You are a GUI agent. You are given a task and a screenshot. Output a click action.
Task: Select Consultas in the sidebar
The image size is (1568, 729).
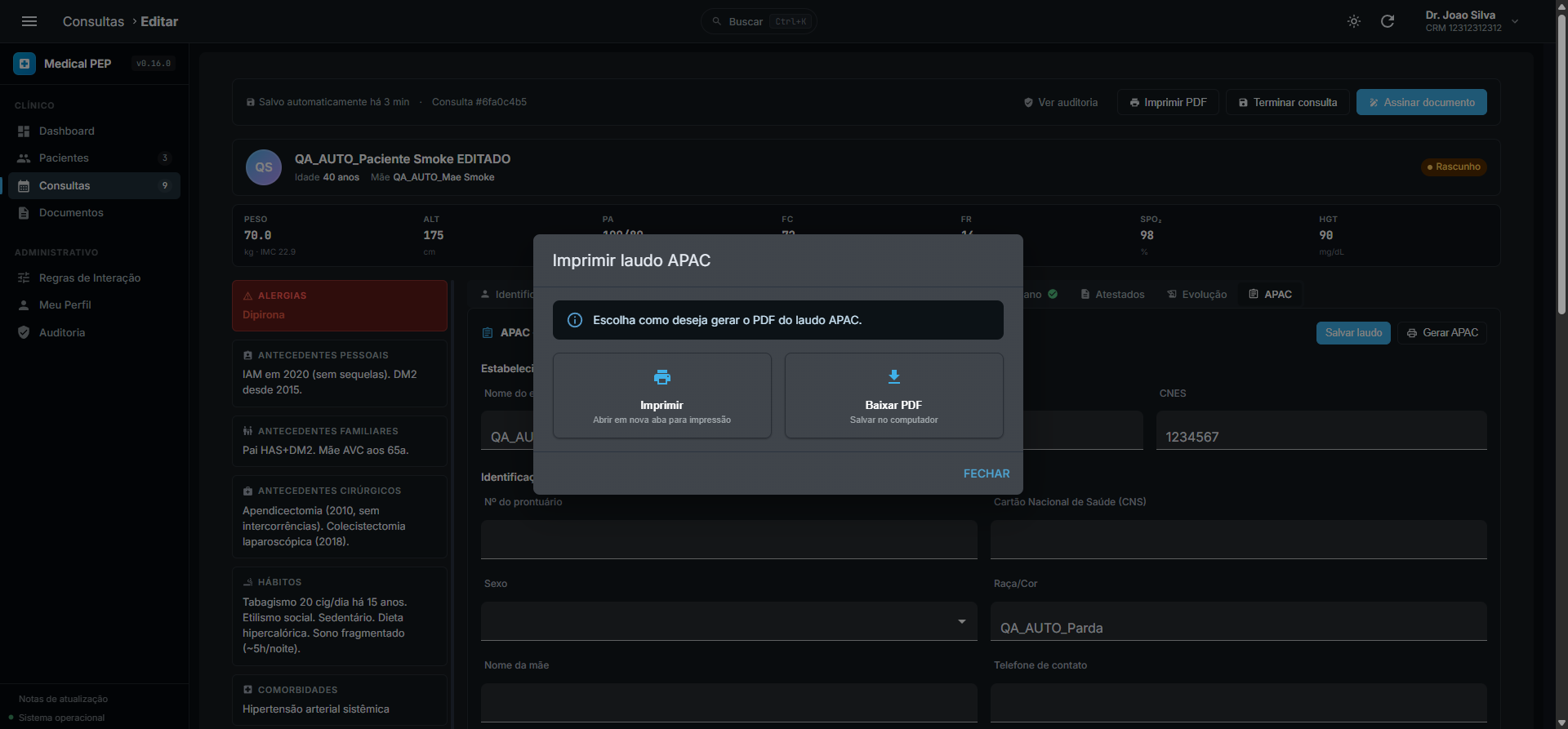point(95,185)
